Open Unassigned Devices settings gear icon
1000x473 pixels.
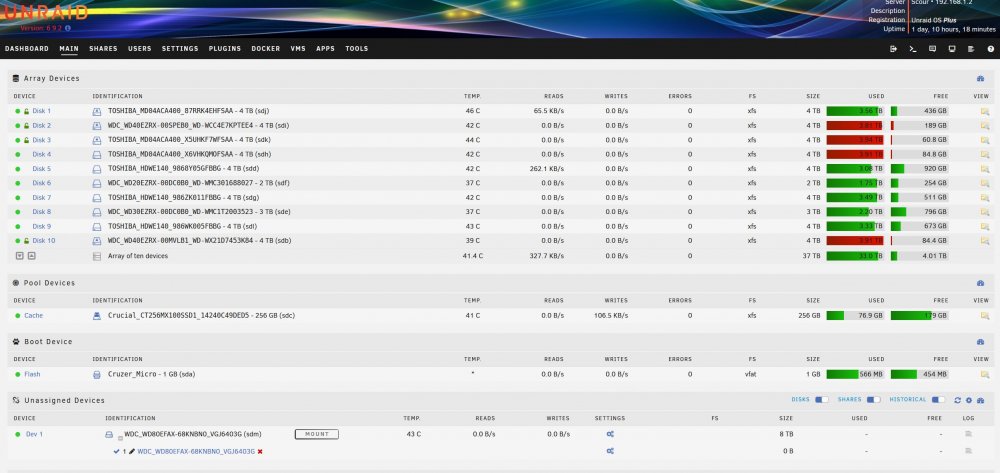tap(969, 400)
